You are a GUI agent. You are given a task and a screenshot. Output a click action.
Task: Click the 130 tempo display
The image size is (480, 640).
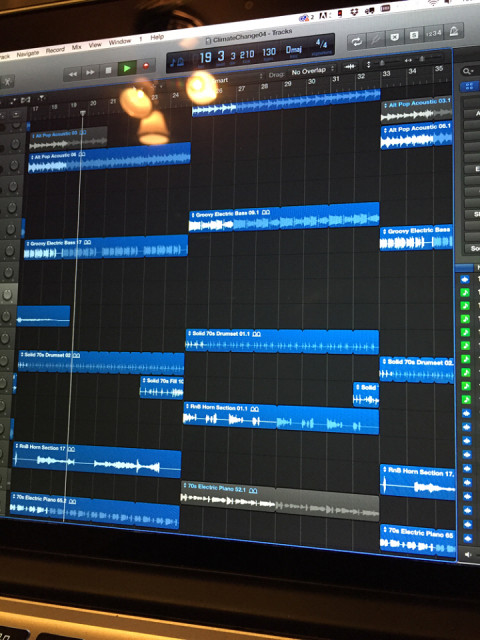(x=269, y=52)
